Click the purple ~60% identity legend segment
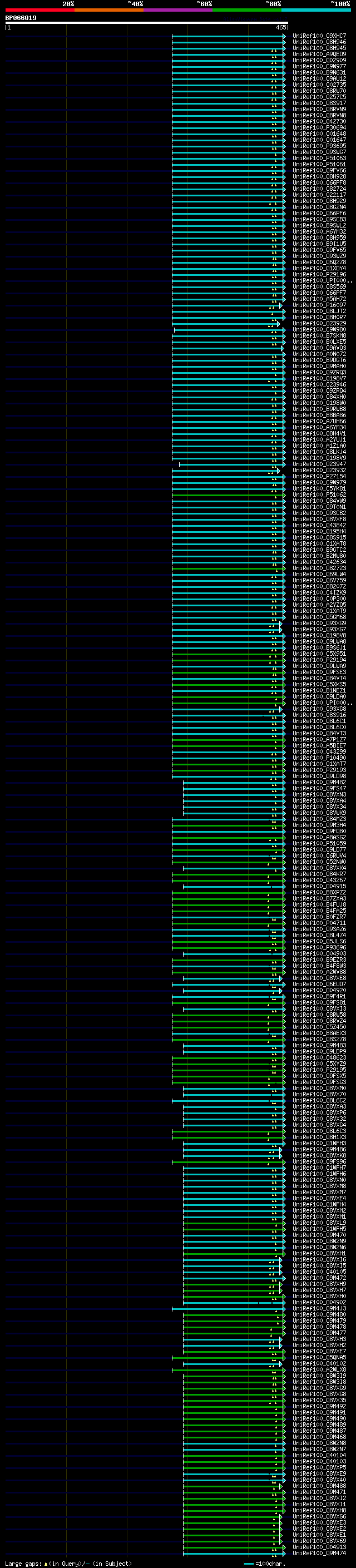 177,10
